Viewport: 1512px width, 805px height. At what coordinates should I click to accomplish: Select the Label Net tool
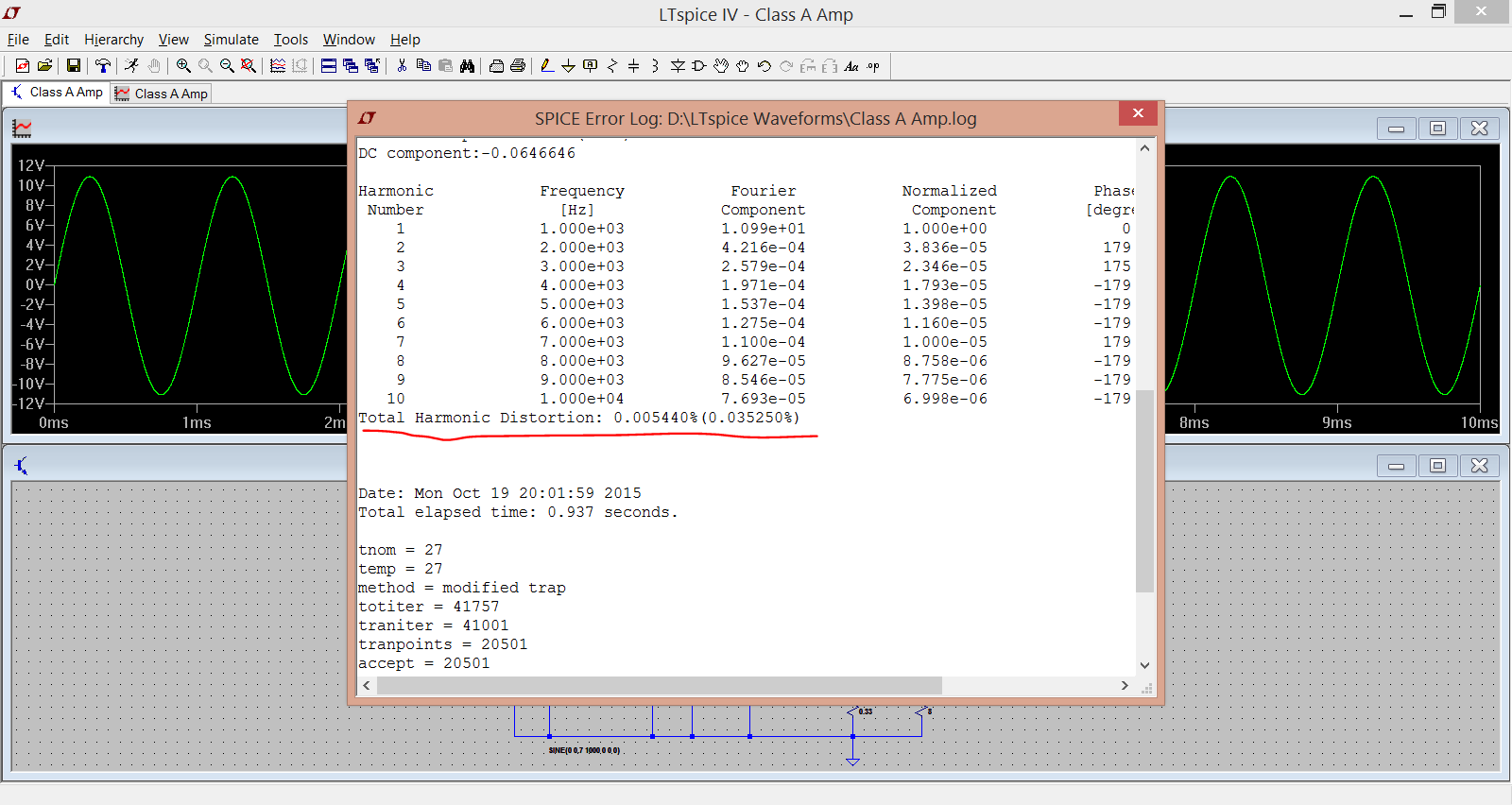591,65
